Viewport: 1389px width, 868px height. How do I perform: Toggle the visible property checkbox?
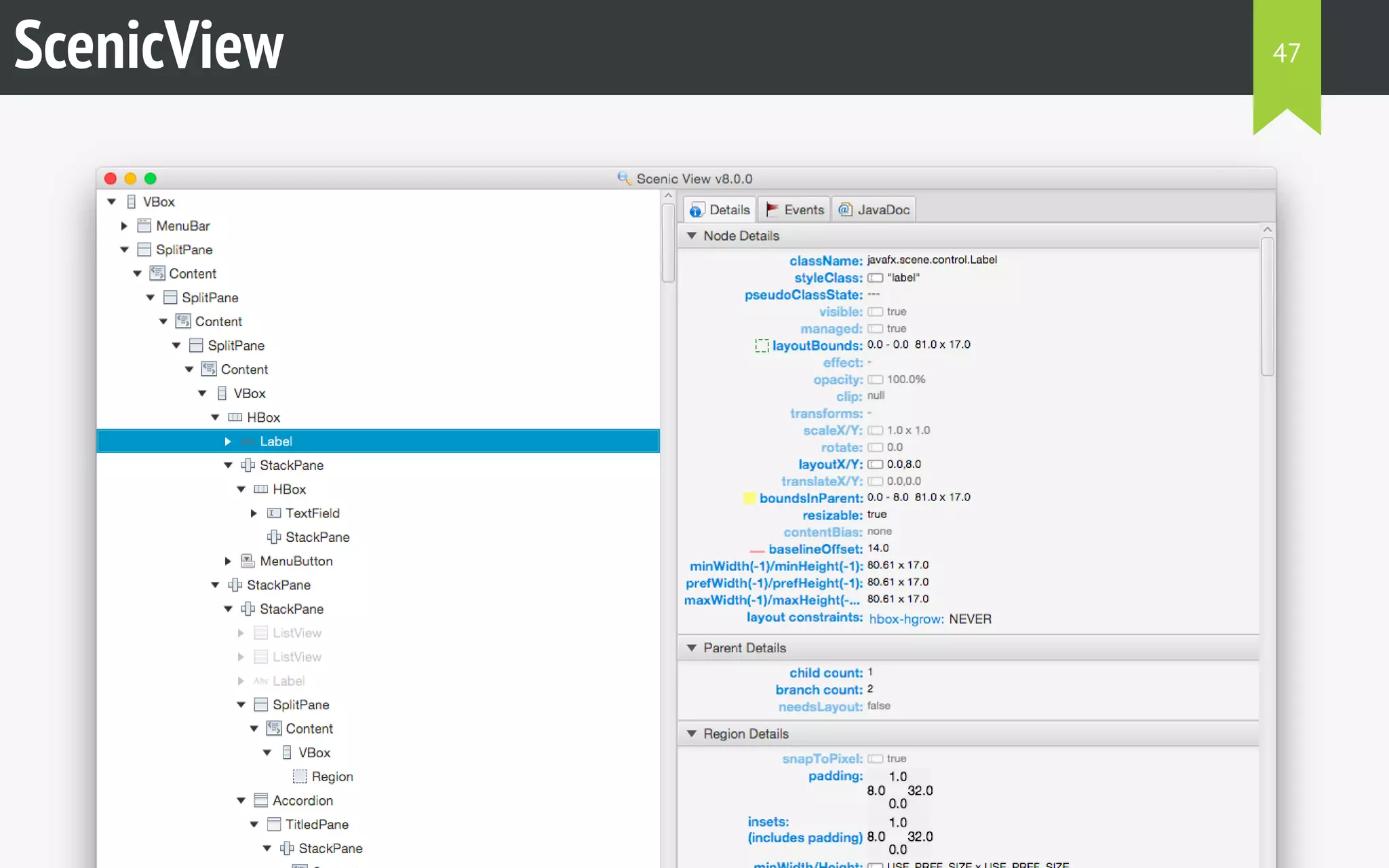pyautogui.click(x=875, y=312)
